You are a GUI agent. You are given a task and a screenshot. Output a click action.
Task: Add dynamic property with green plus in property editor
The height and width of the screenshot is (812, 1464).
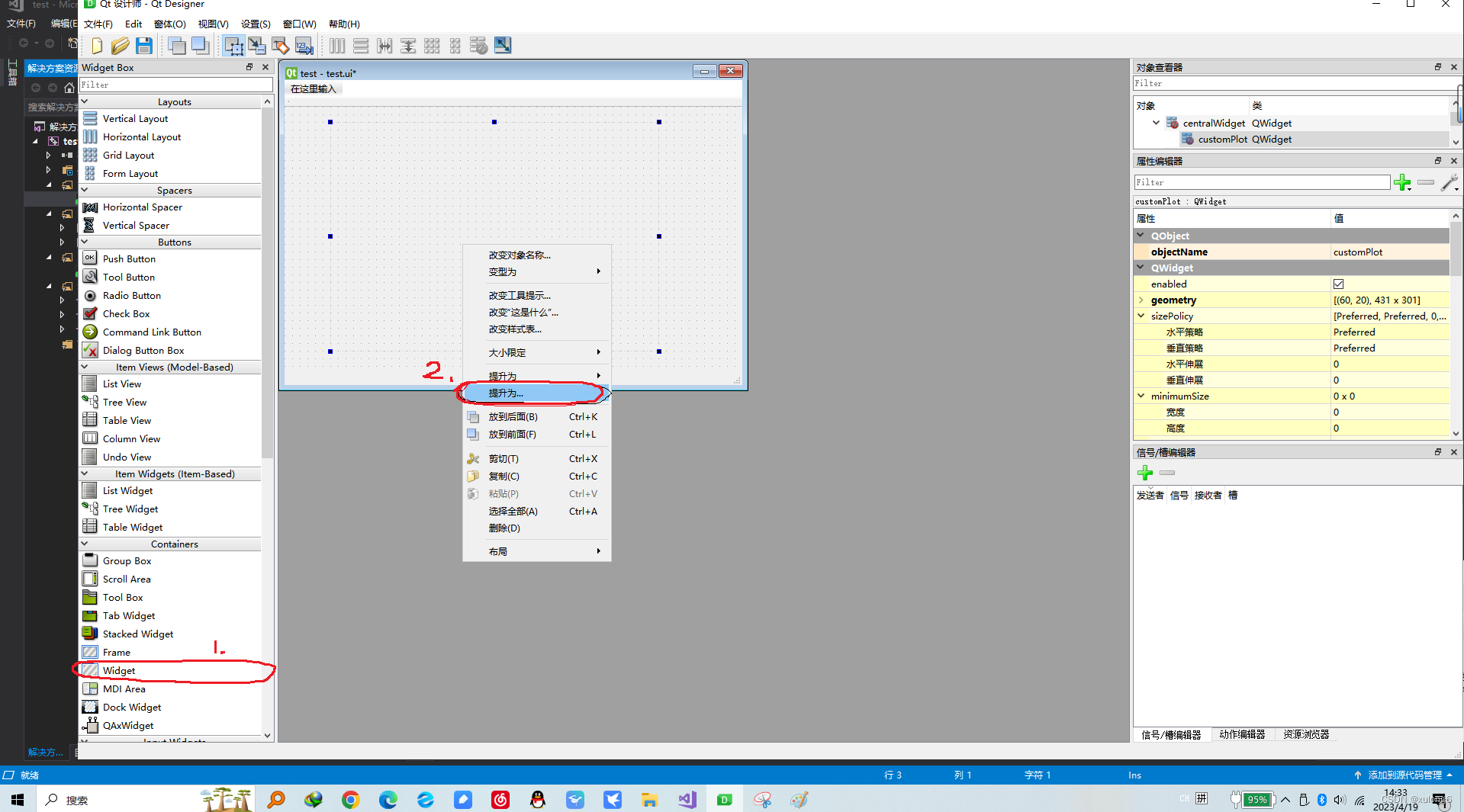click(1402, 183)
